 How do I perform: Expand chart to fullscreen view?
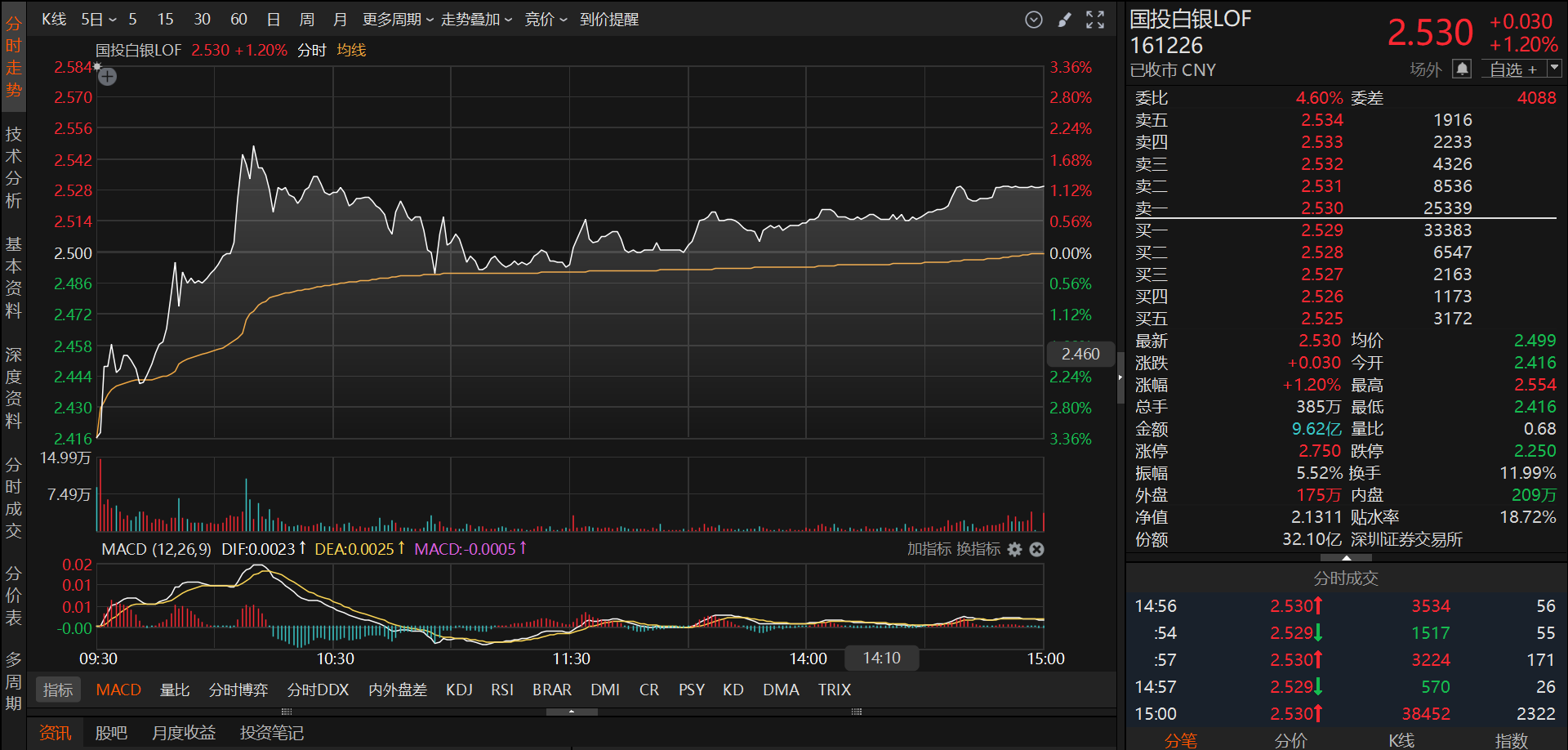pyautogui.click(x=1095, y=20)
